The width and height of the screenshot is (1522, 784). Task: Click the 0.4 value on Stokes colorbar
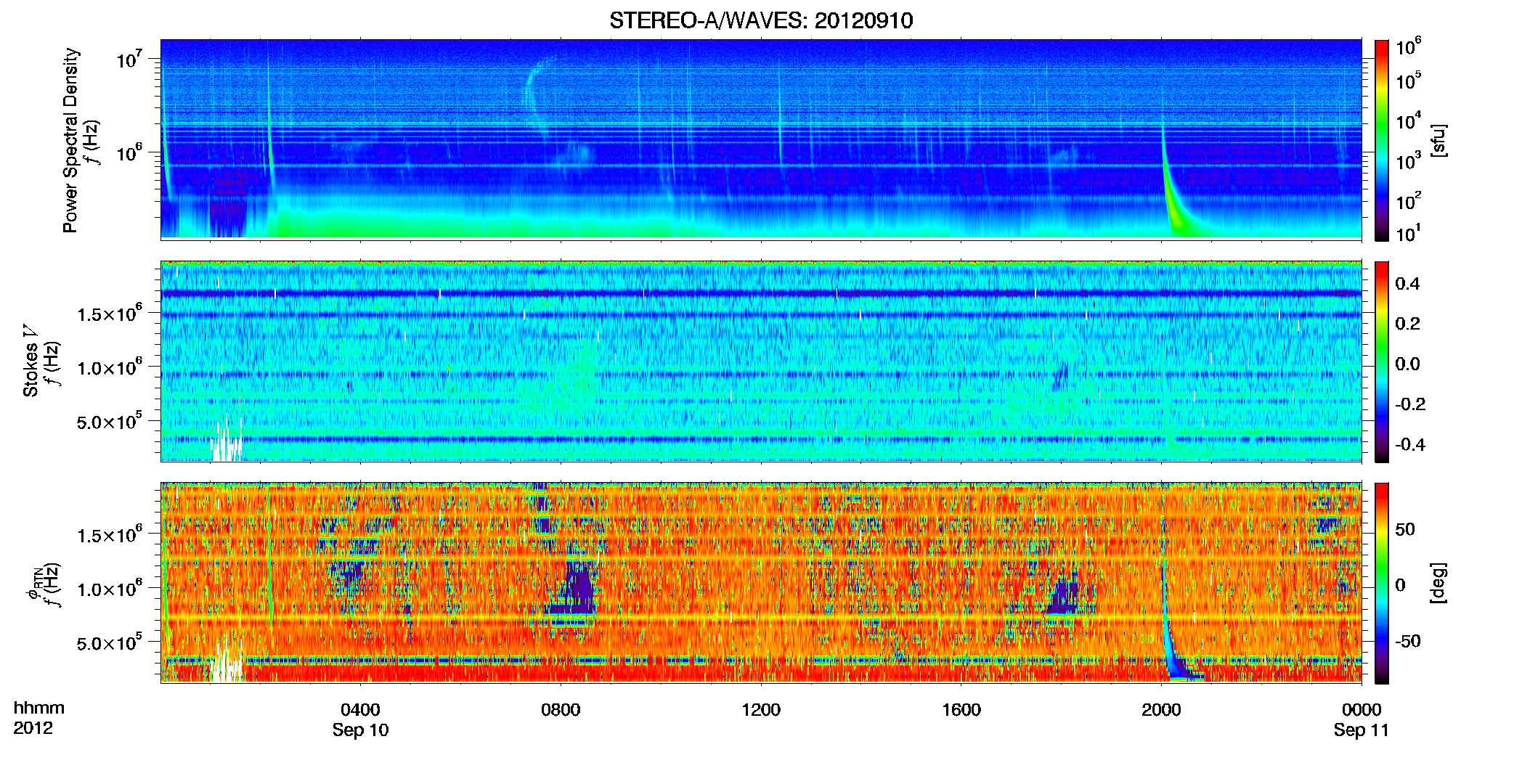(1408, 284)
